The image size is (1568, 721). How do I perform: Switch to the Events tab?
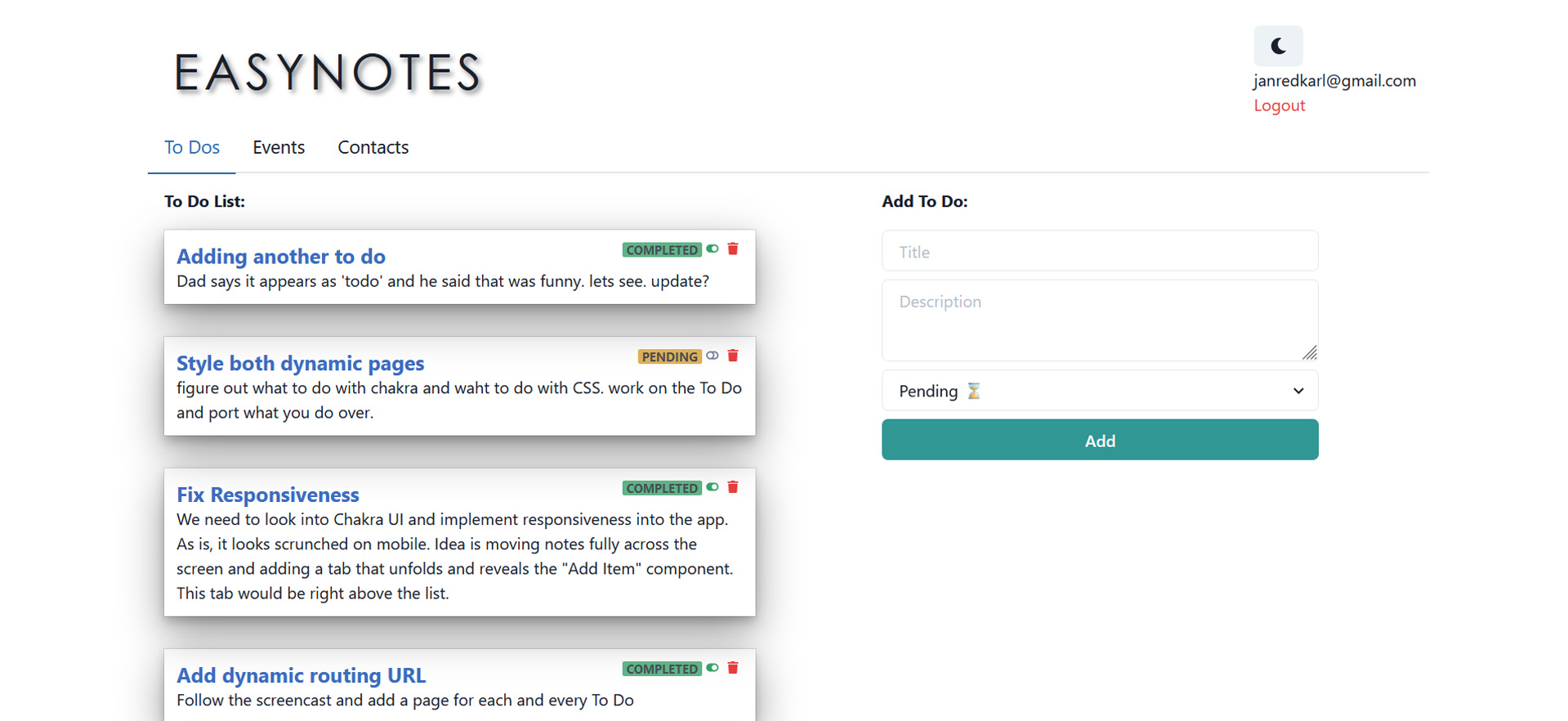[279, 147]
